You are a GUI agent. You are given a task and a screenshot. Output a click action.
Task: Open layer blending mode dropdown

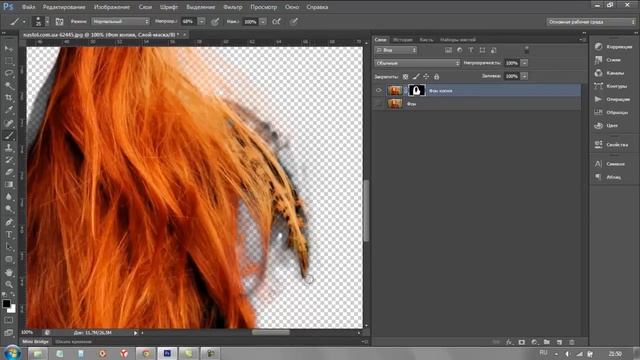[x=417, y=63]
